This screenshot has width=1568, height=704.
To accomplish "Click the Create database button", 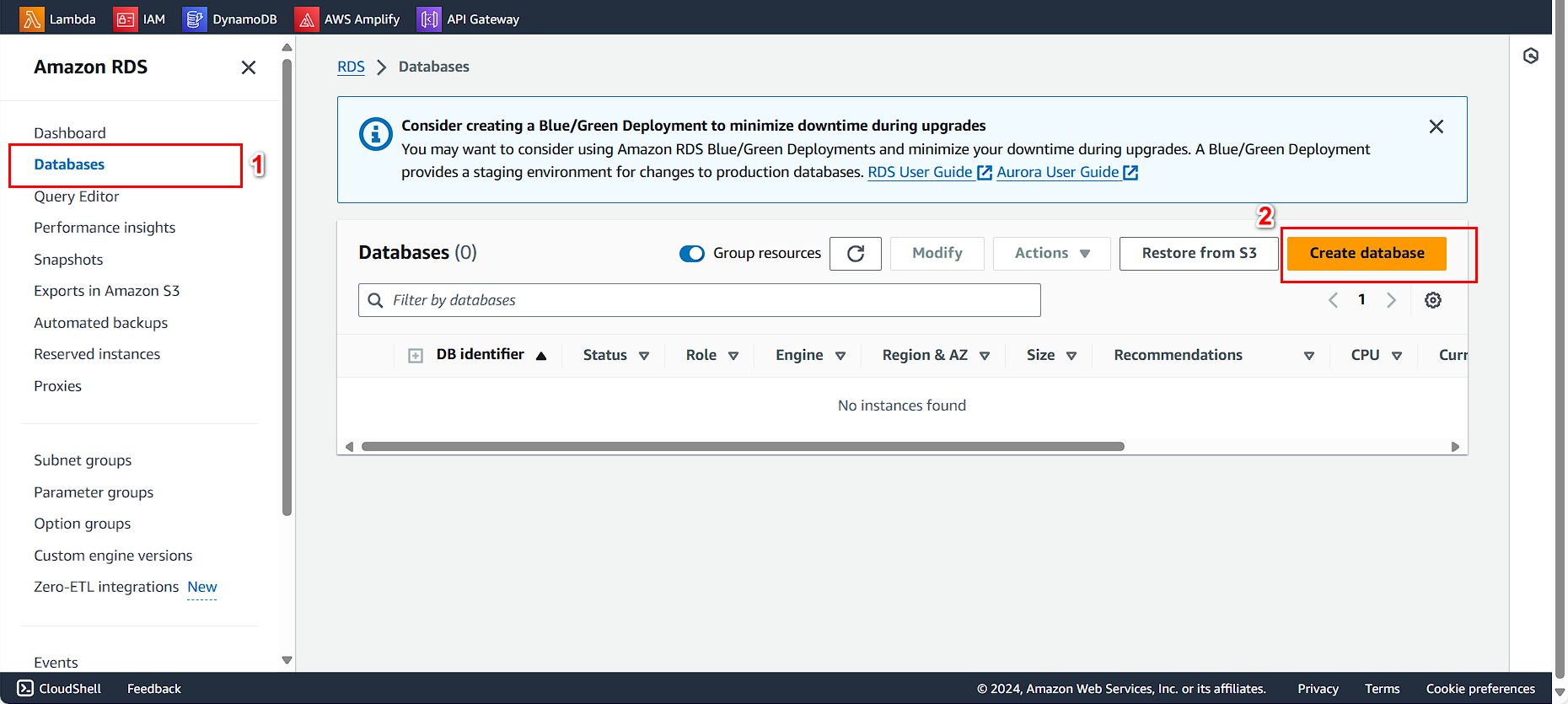I will coord(1367,254).
